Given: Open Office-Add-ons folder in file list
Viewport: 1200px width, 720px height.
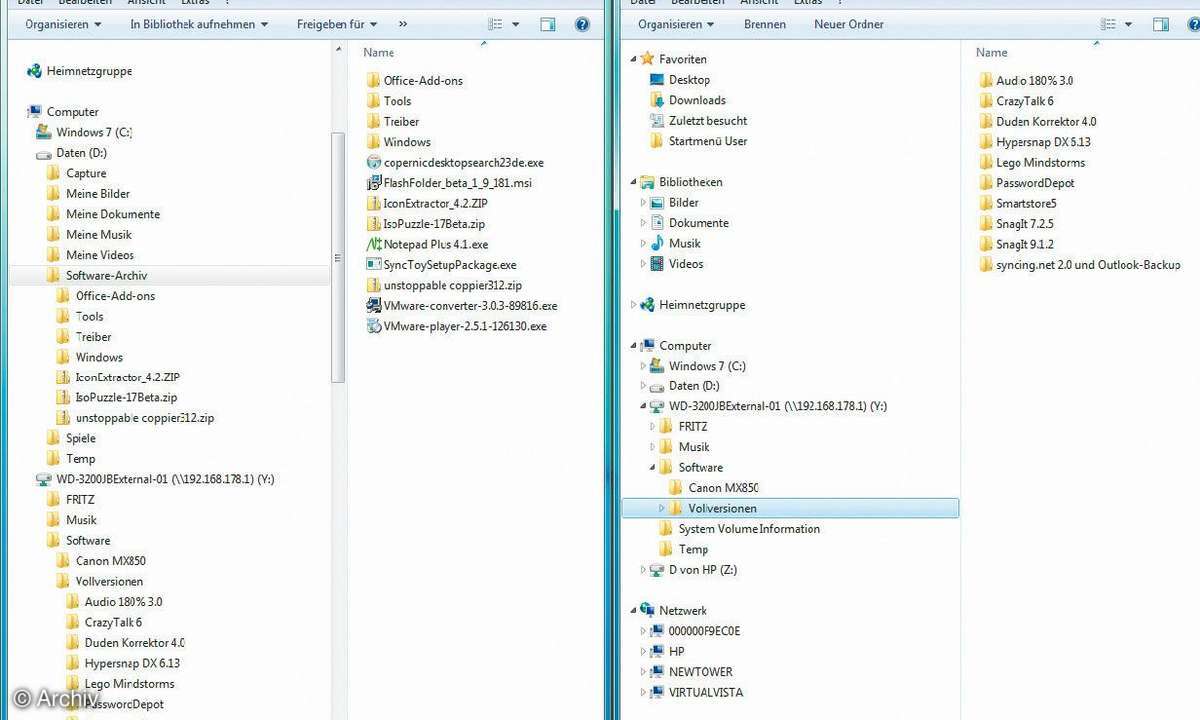Looking at the screenshot, I should [414, 80].
